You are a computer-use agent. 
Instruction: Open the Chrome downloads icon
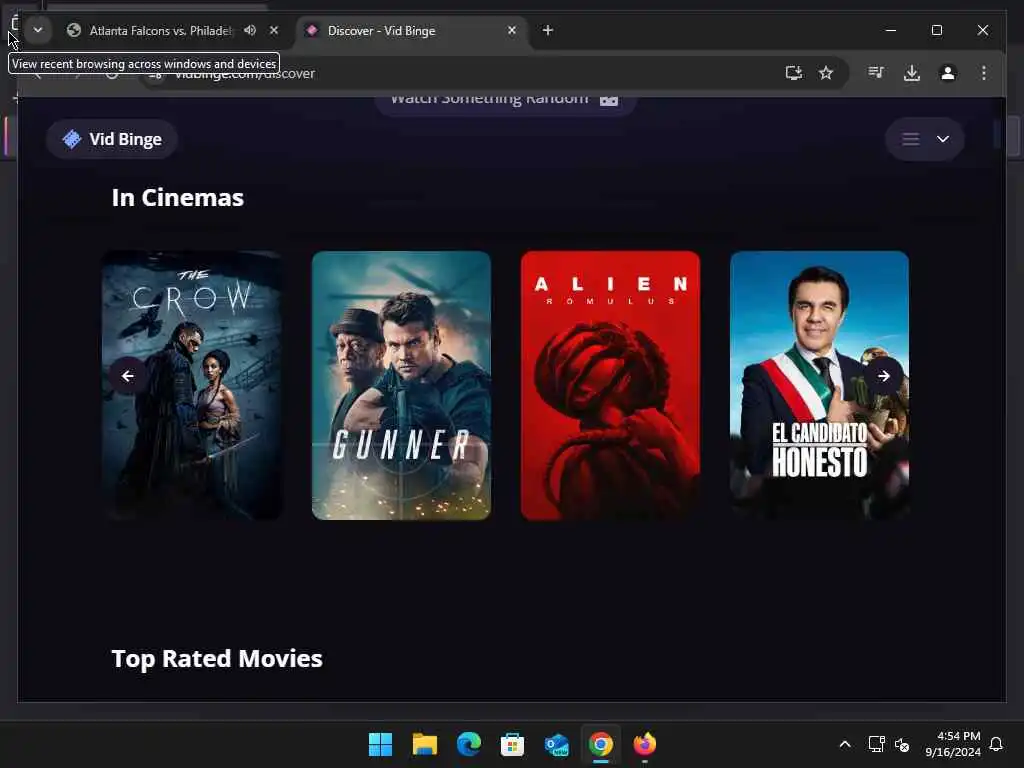[912, 72]
